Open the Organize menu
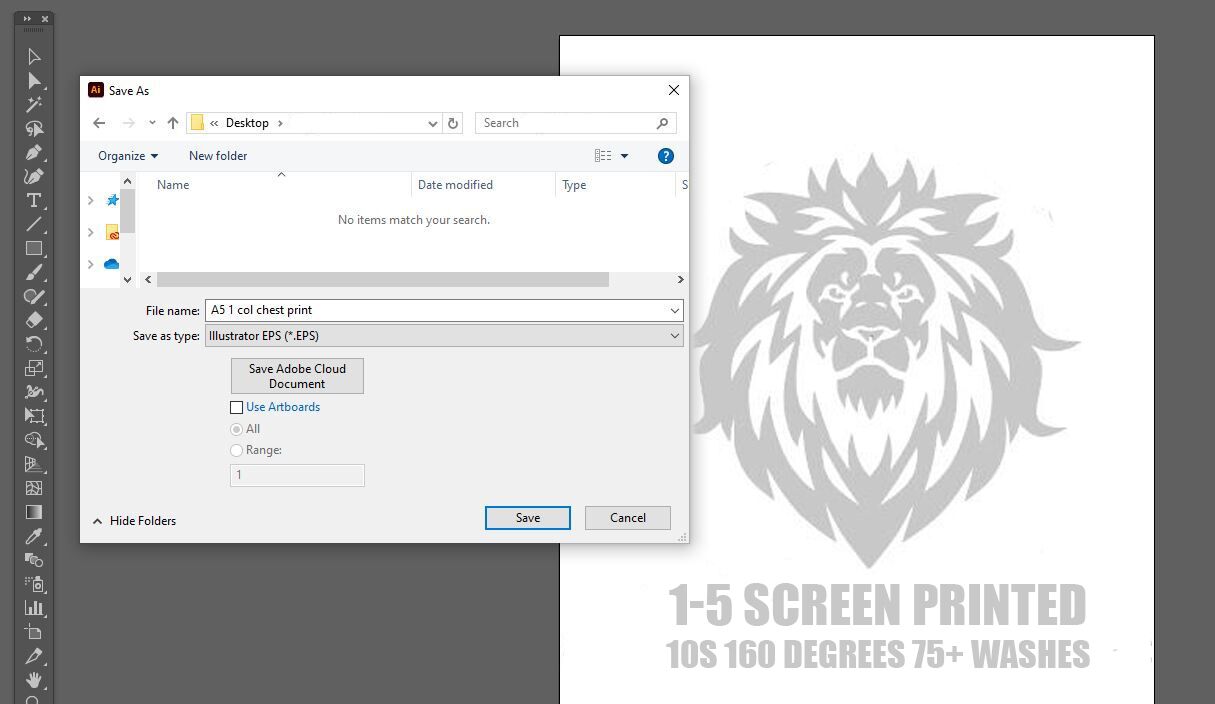The width and height of the screenshot is (1215, 704). click(125, 155)
